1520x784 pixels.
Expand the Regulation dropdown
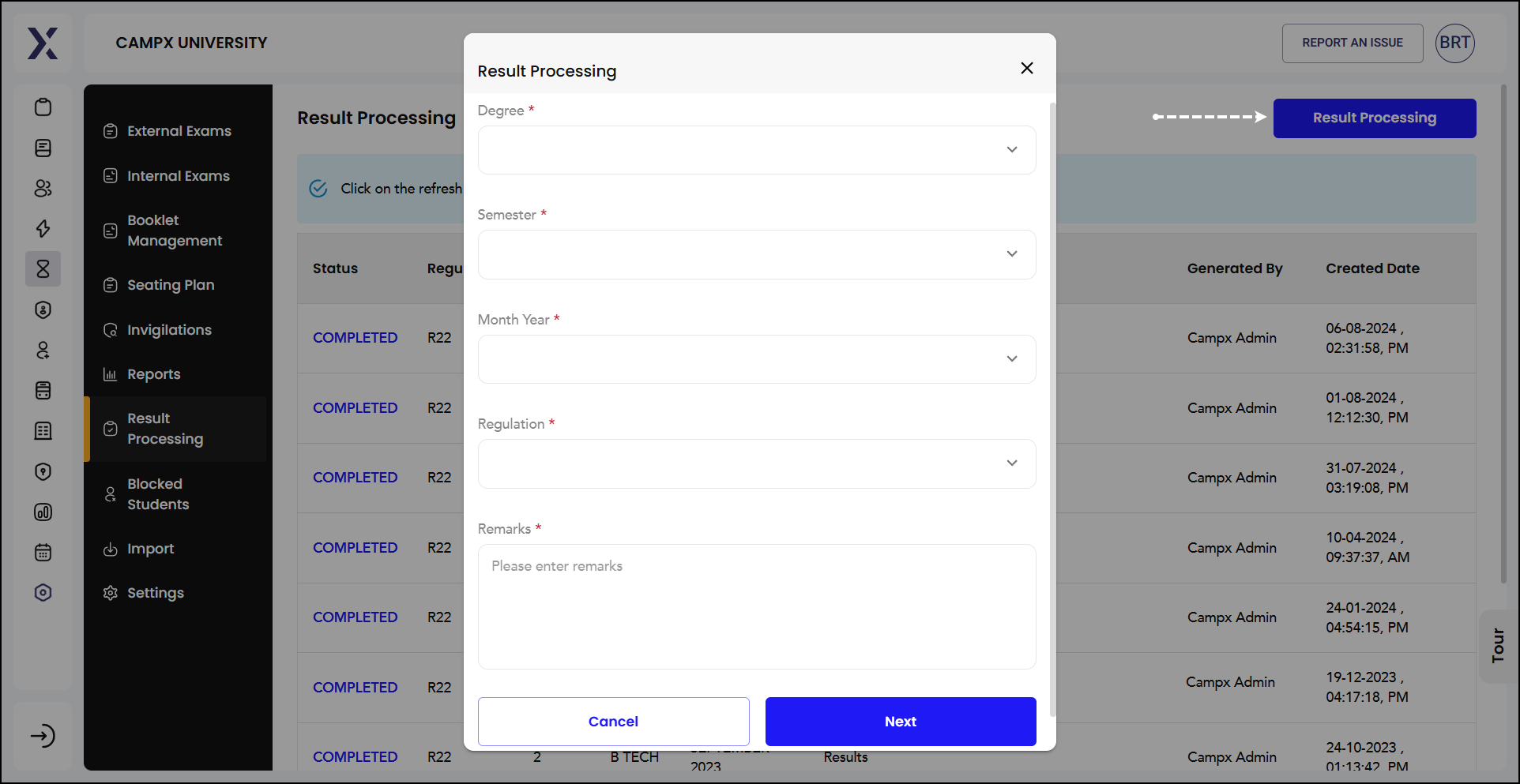(756, 463)
